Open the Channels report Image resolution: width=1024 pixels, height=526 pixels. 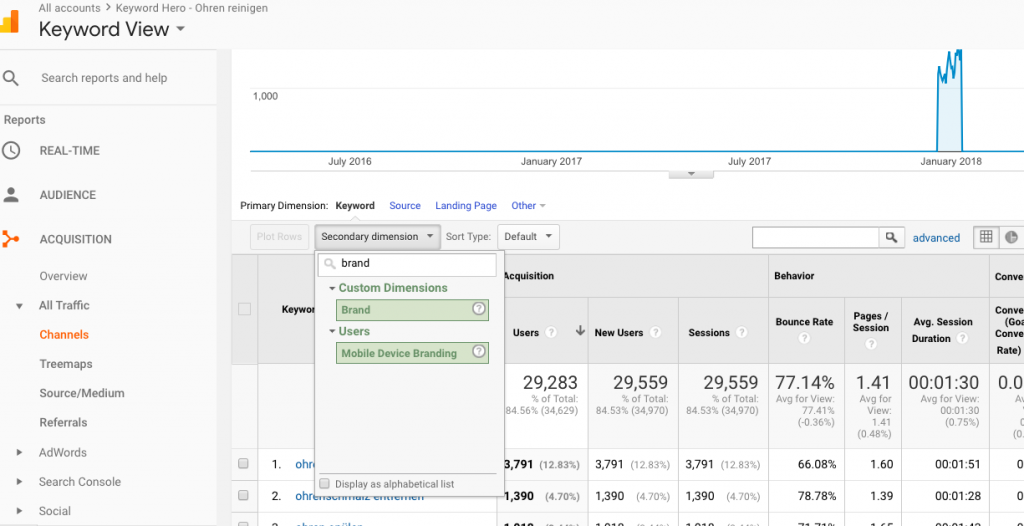coord(64,335)
